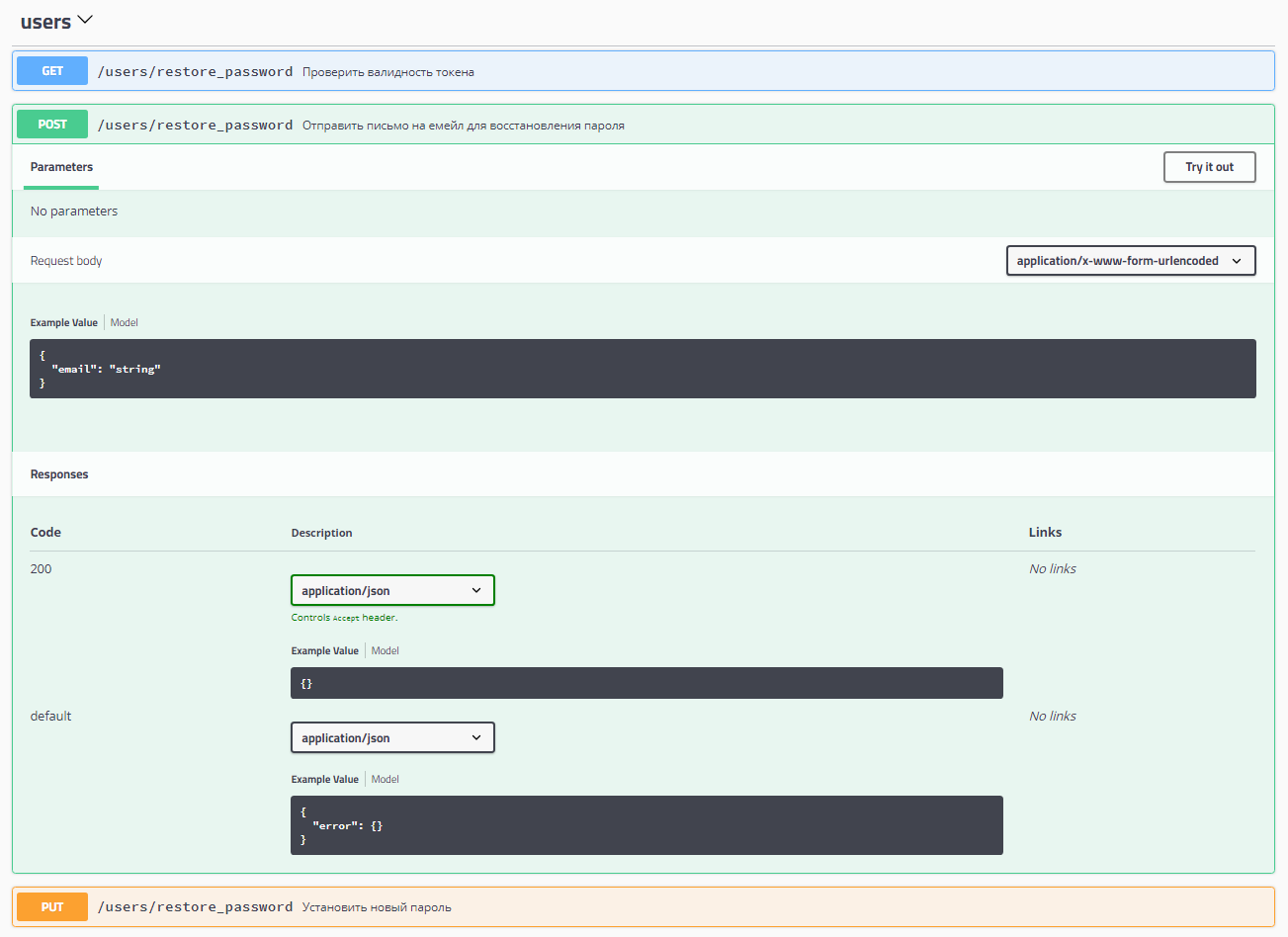Click the users section heading
This screenshot has width=1288, height=937.
point(45,22)
